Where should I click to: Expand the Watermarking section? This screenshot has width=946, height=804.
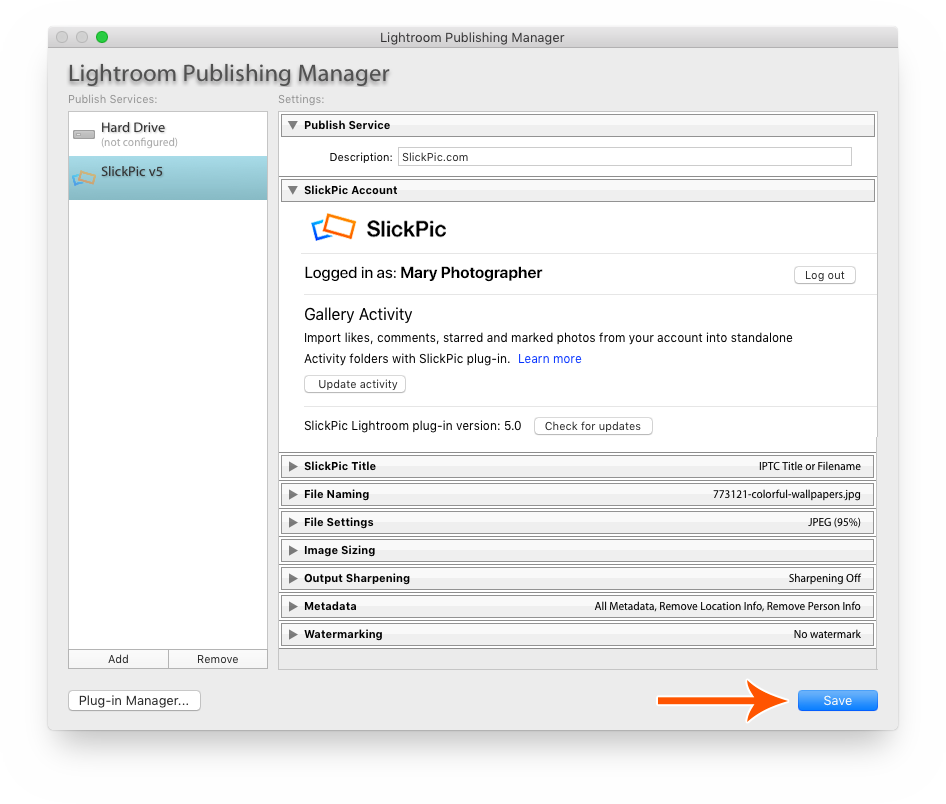(292, 634)
